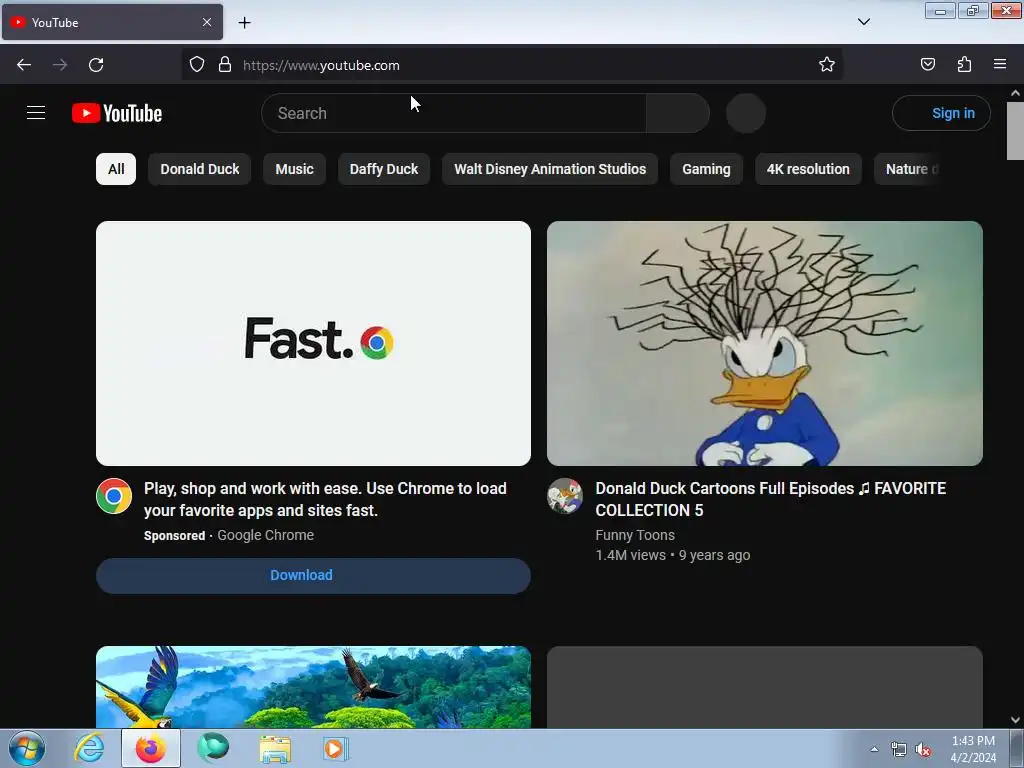This screenshot has width=1024, height=768.
Task: Click the YouTube logo
Action: 117,113
